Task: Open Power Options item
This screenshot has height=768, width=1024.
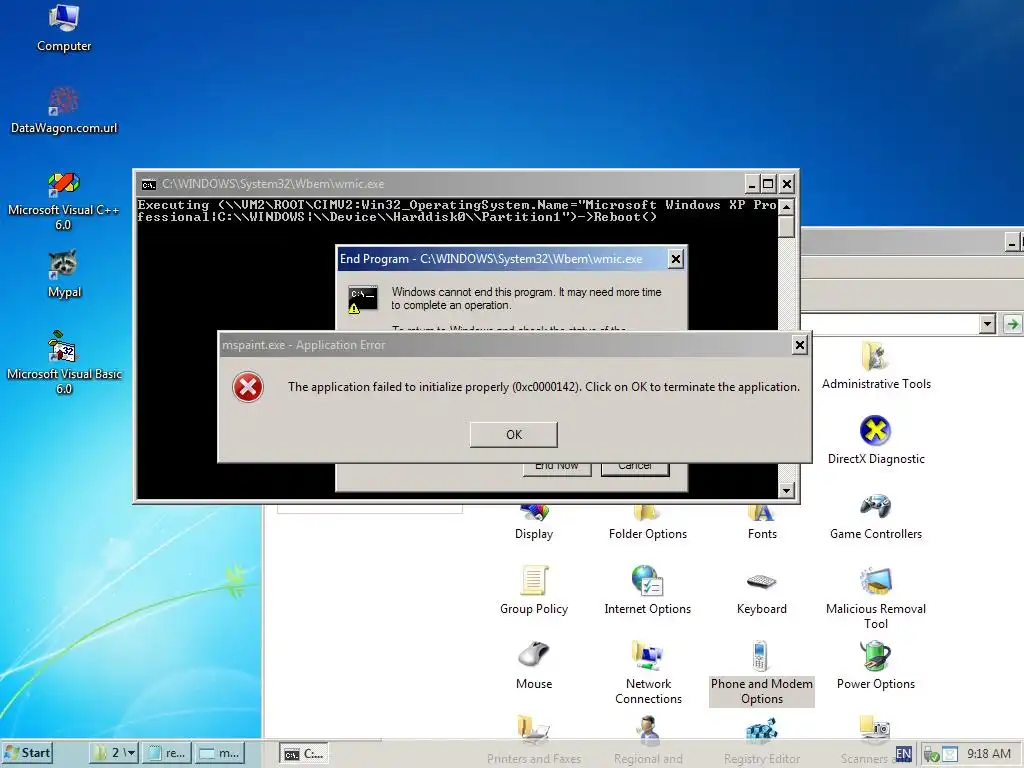Action: click(876, 665)
